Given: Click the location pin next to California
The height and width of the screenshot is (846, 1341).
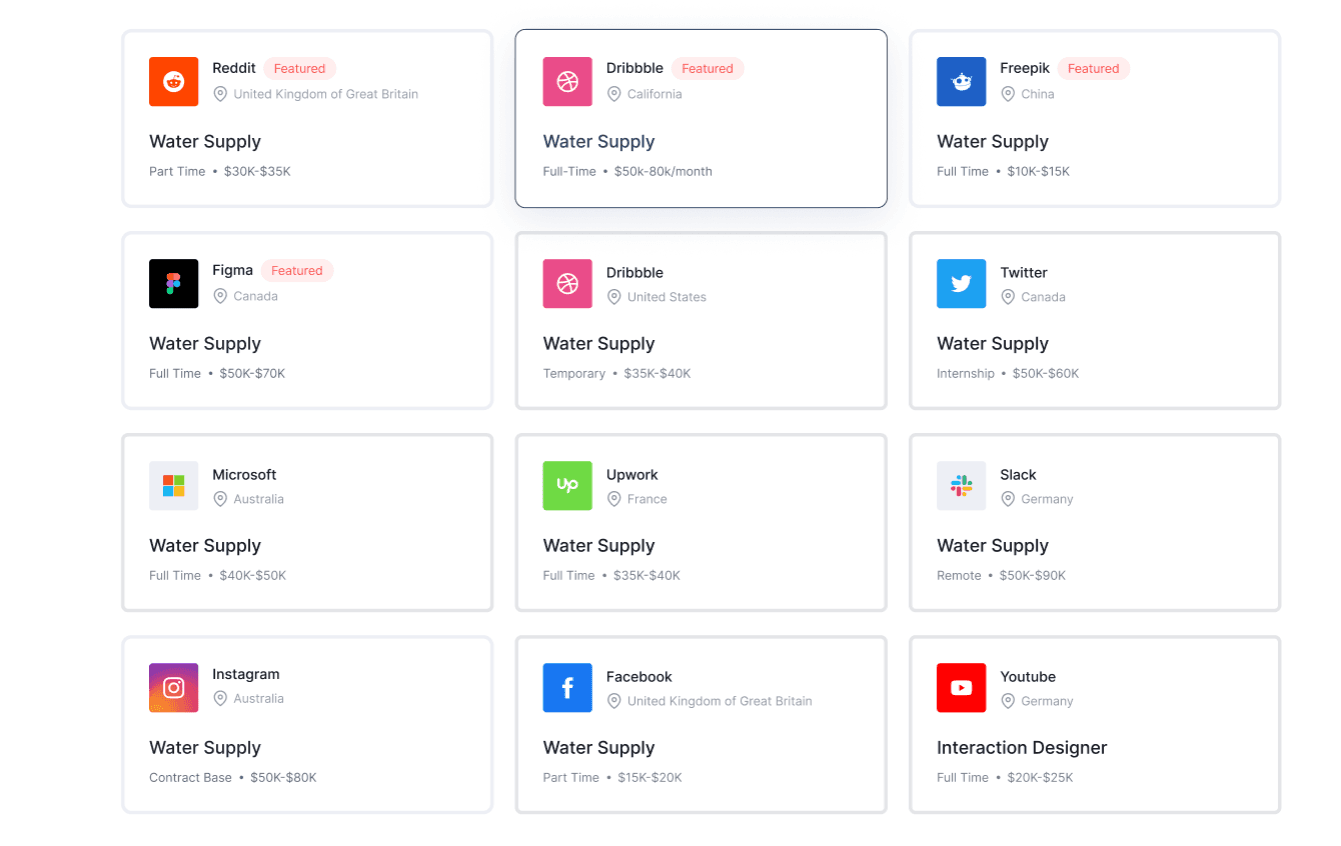Looking at the screenshot, I should coord(614,94).
